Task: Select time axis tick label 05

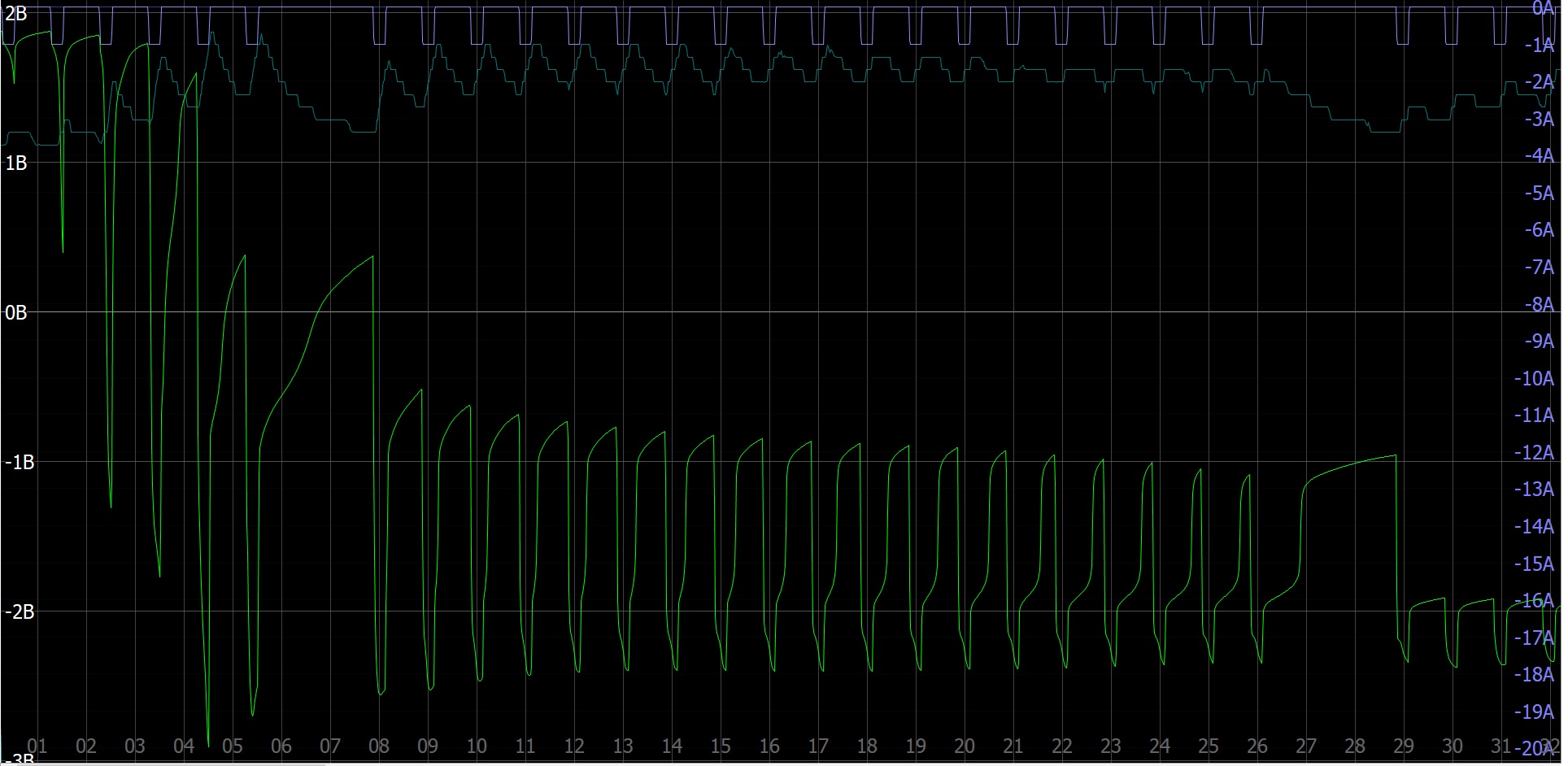Action: 233,746
